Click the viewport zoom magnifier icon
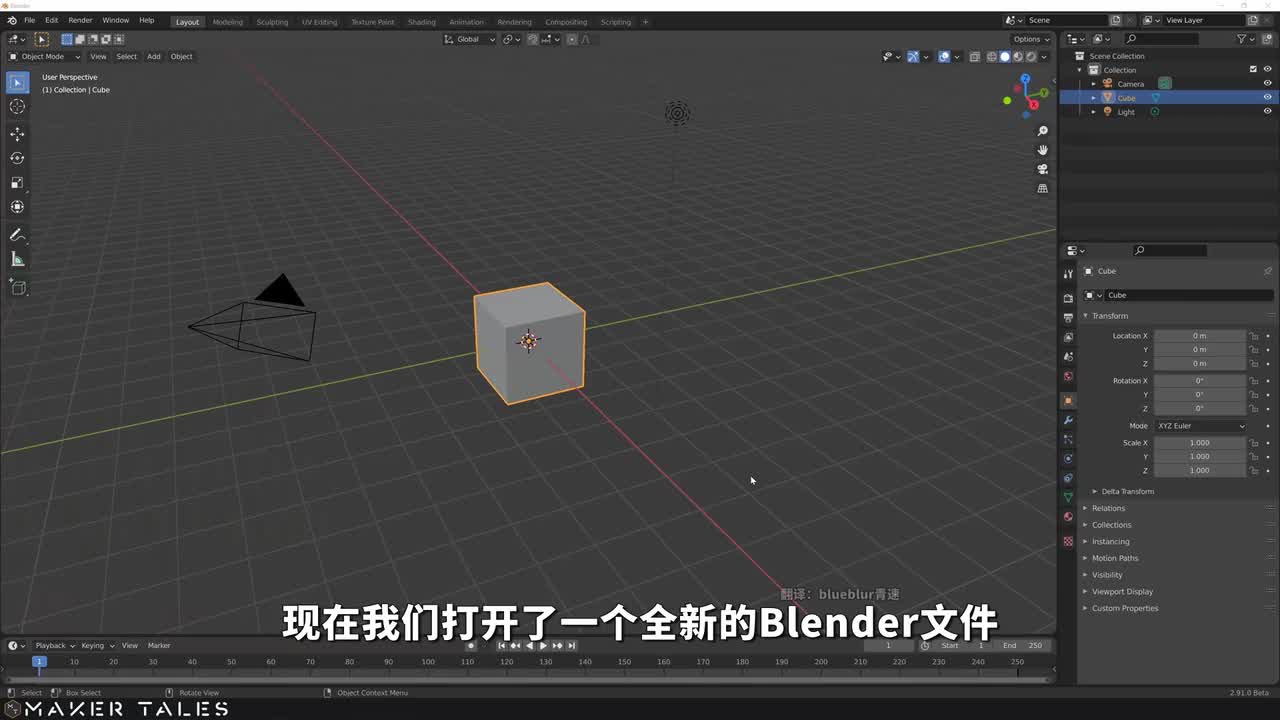Image resolution: width=1280 pixels, height=720 pixels. (1043, 131)
